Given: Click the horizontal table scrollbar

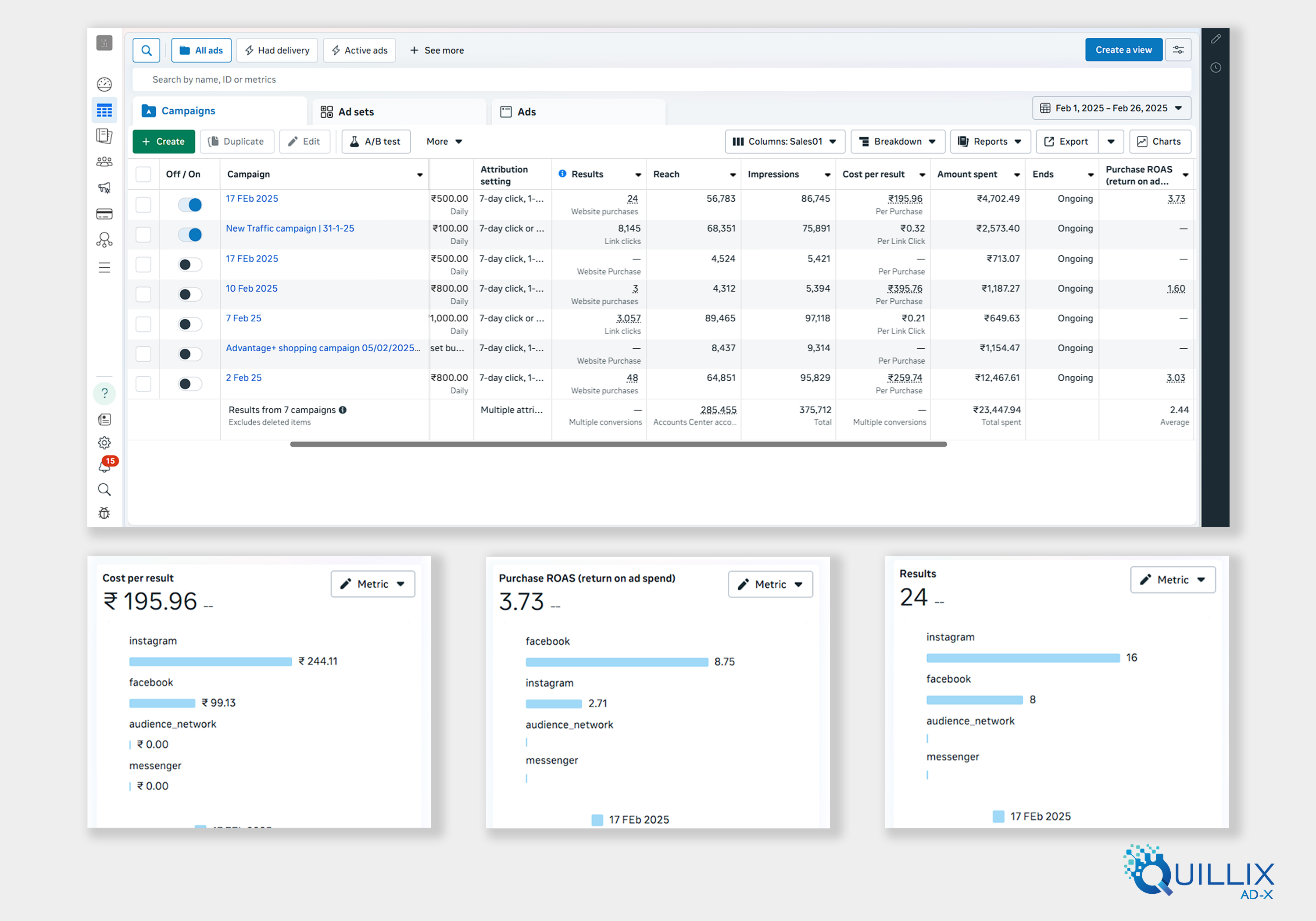Looking at the screenshot, I should (618, 444).
